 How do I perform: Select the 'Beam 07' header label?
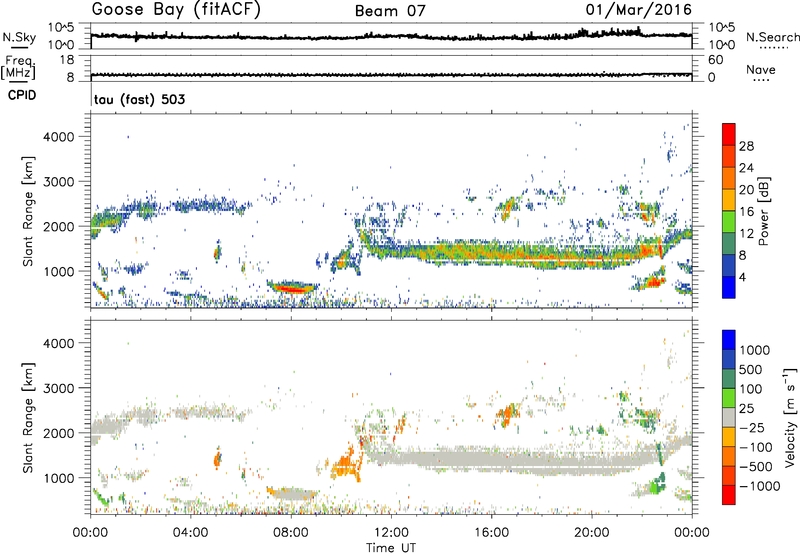click(390, 11)
